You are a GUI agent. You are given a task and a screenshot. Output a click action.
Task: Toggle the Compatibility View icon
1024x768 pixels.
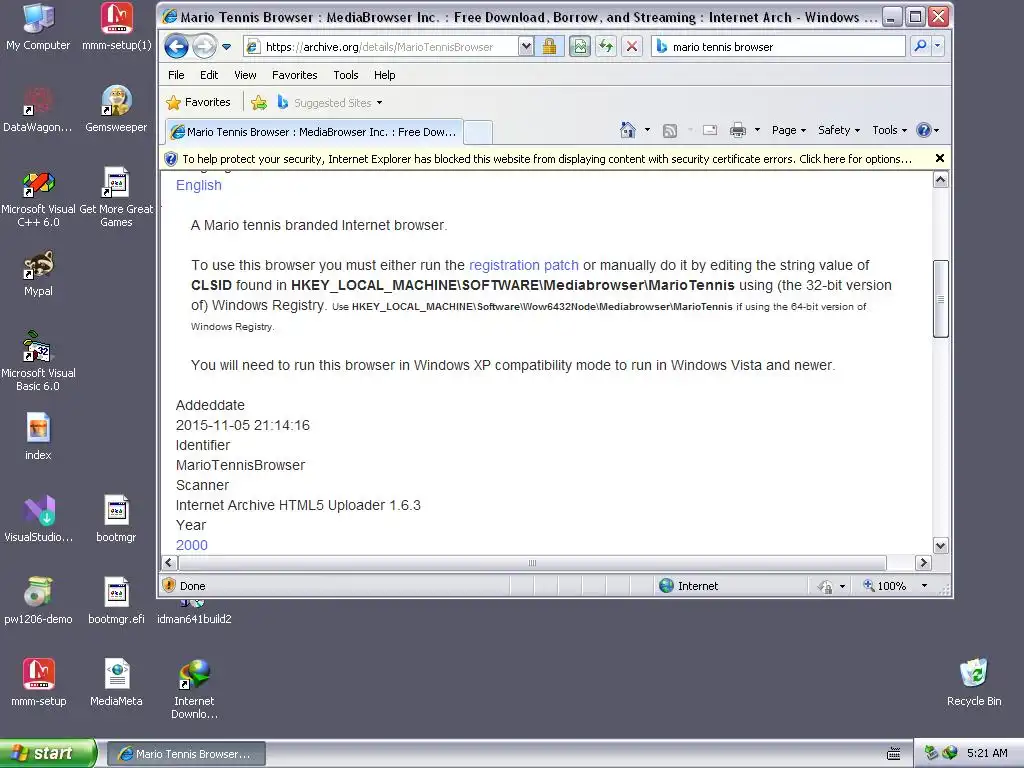click(579, 46)
